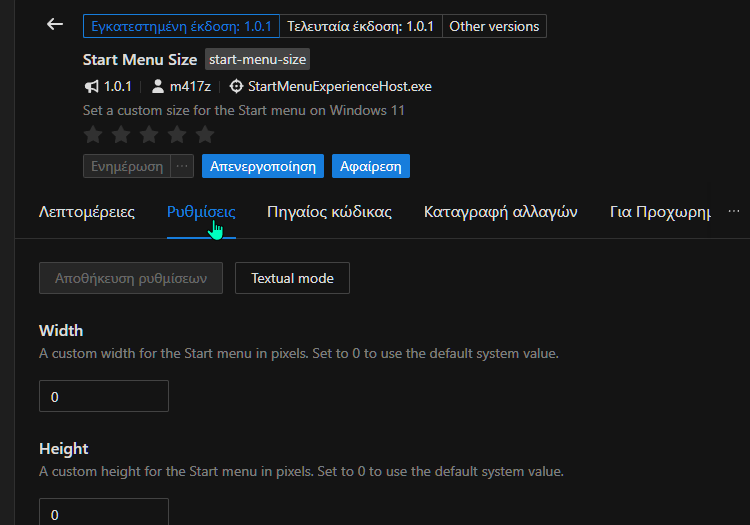Click the megaphone version 1.0.1 icon

(92, 87)
